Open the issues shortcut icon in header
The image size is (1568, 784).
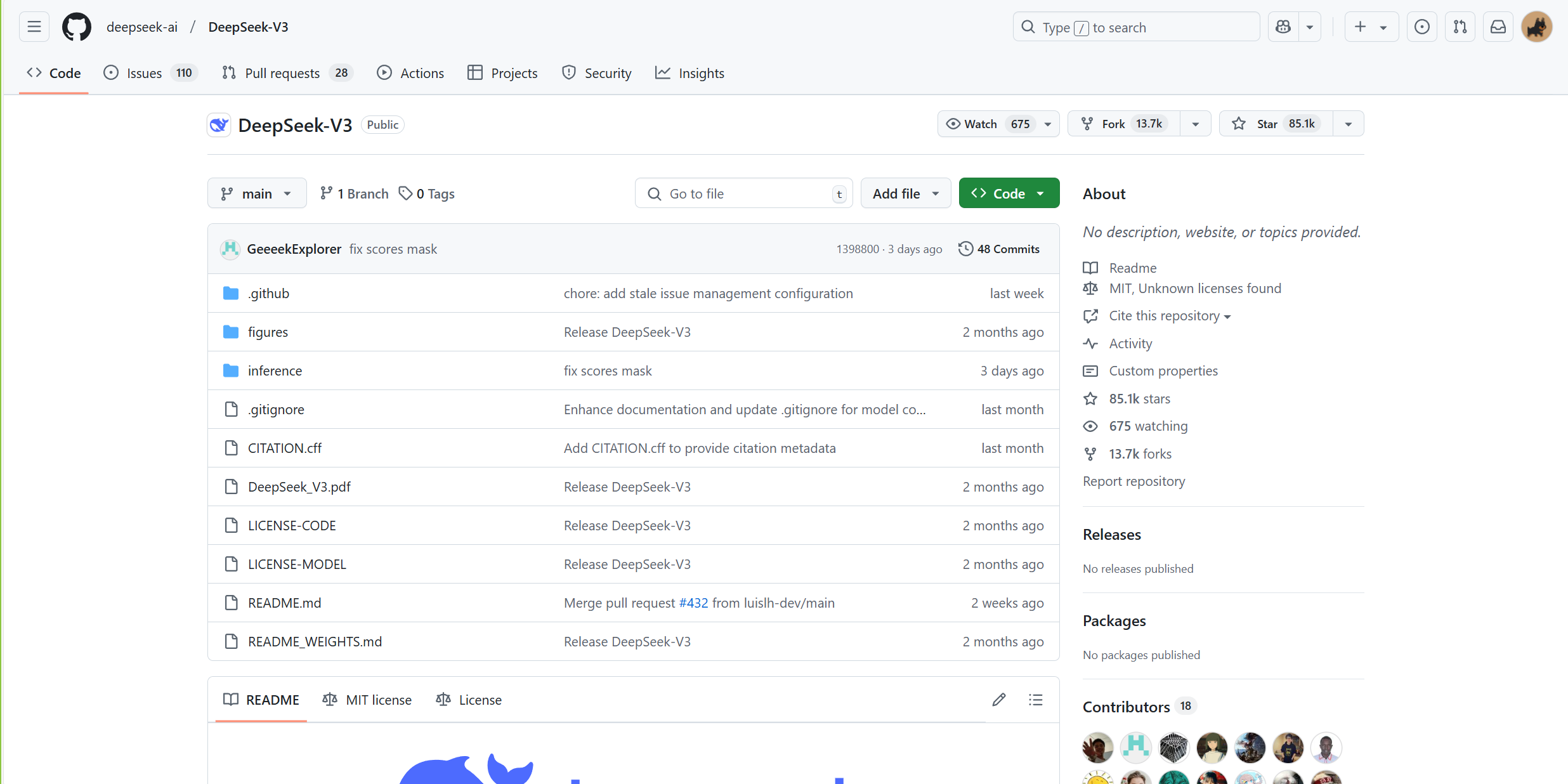pyautogui.click(x=1422, y=27)
